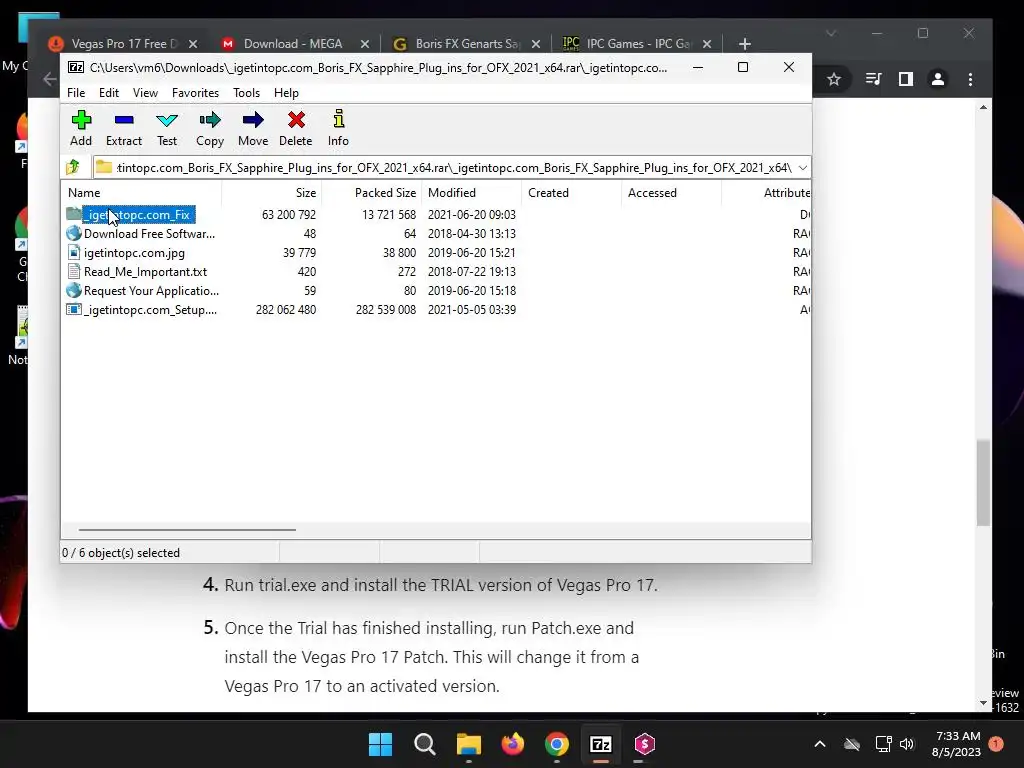The height and width of the screenshot is (768, 1024).
Task: Sort files by Size column
Action: pos(272,193)
